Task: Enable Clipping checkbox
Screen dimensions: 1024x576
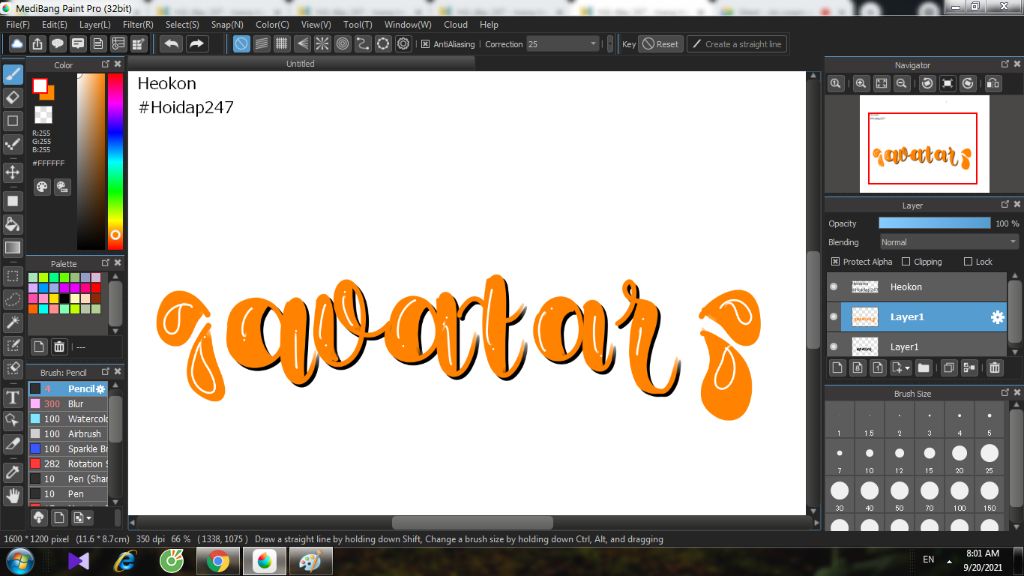Action: pyautogui.click(x=906, y=261)
